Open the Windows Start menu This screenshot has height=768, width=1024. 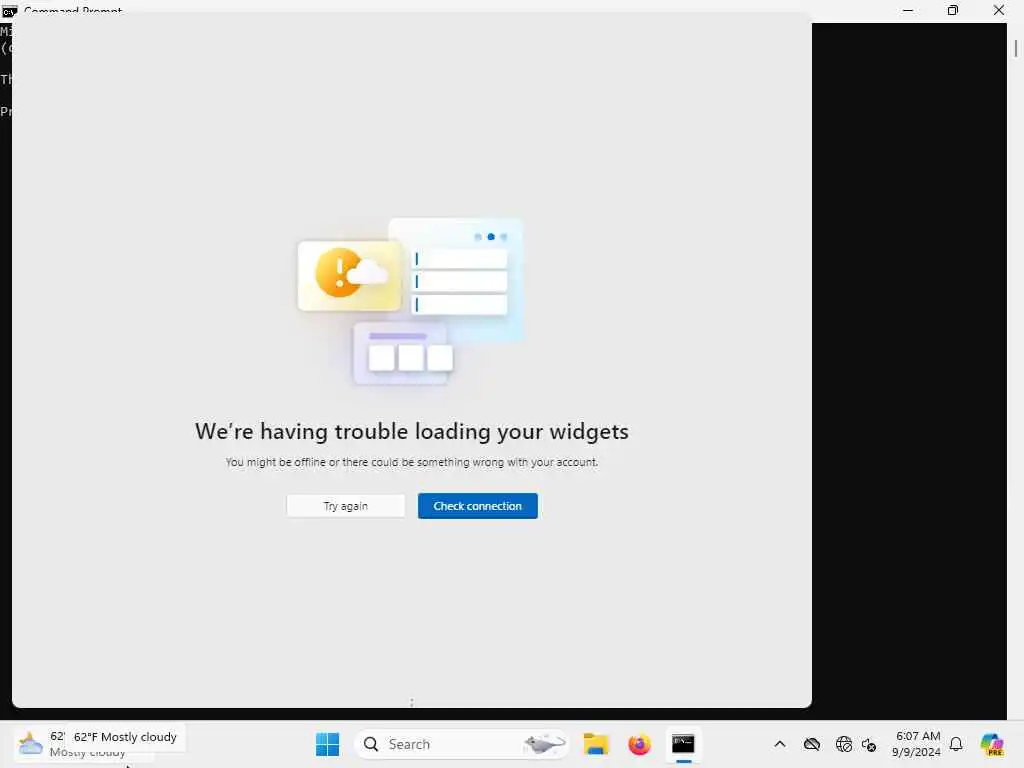[327, 744]
